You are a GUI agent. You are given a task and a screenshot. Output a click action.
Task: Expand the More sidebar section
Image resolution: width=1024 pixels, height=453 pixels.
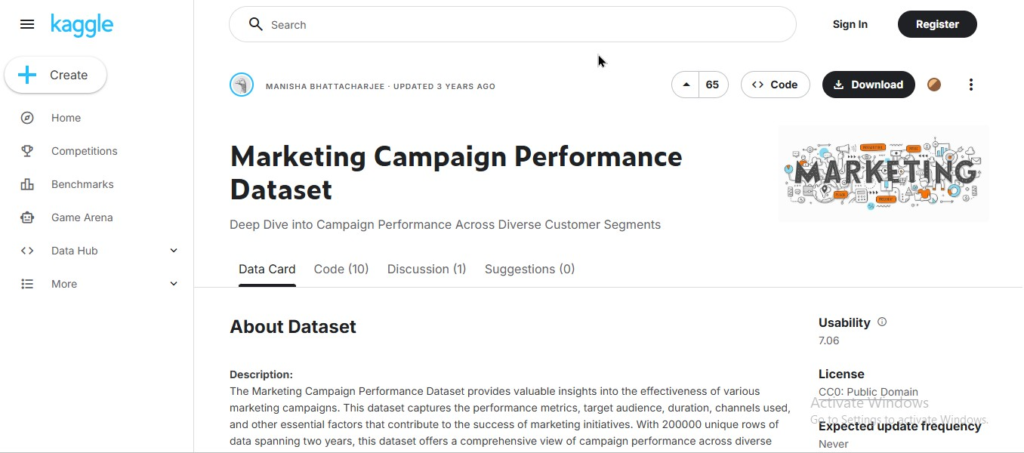(173, 284)
